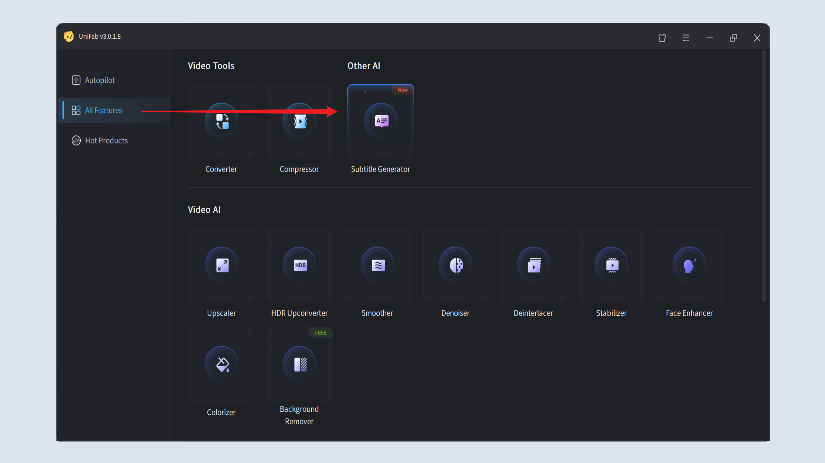Minimize the UniFab window
825x463 pixels.
coord(709,38)
